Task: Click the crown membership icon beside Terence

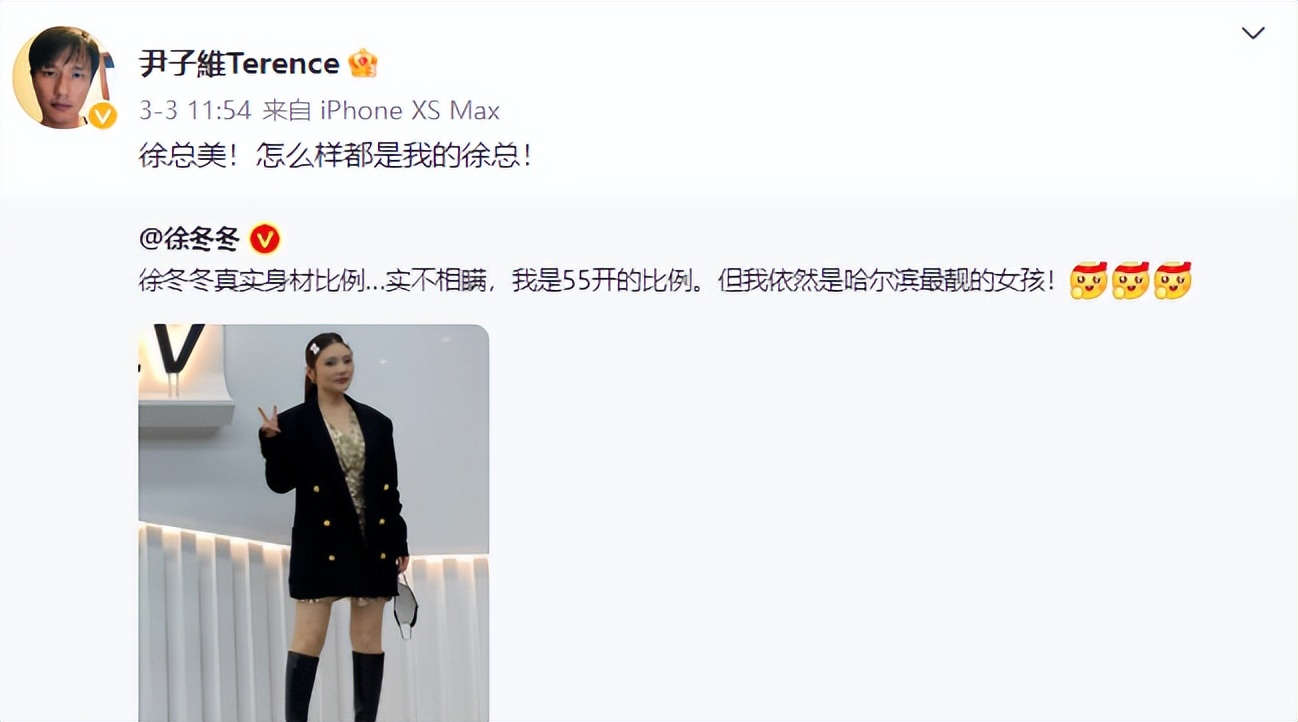Action: (363, 64)
